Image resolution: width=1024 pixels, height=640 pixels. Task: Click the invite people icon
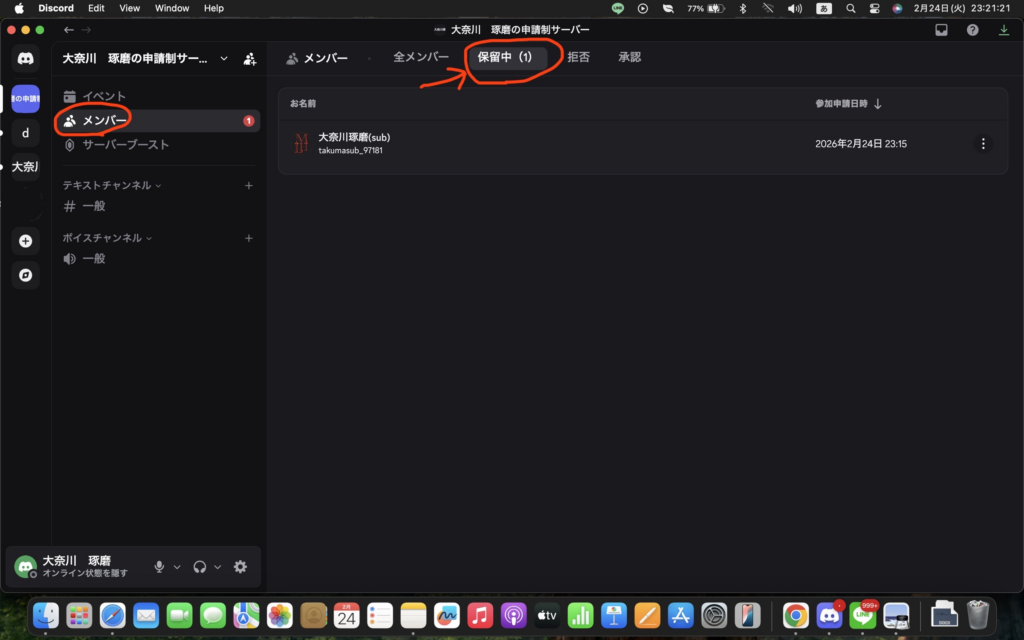[249, 59]
